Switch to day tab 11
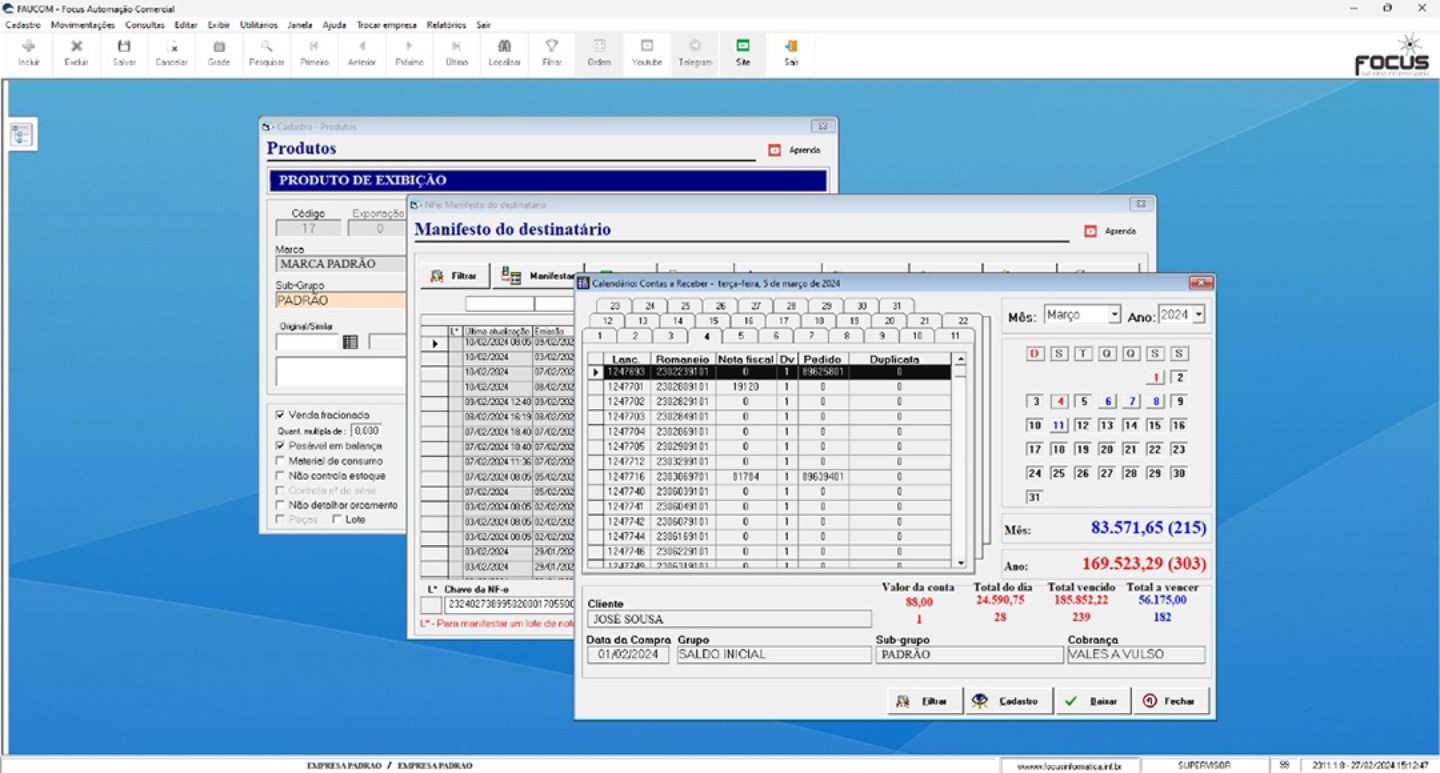This screenshot has height=773, width=1440. coord(955,336)
